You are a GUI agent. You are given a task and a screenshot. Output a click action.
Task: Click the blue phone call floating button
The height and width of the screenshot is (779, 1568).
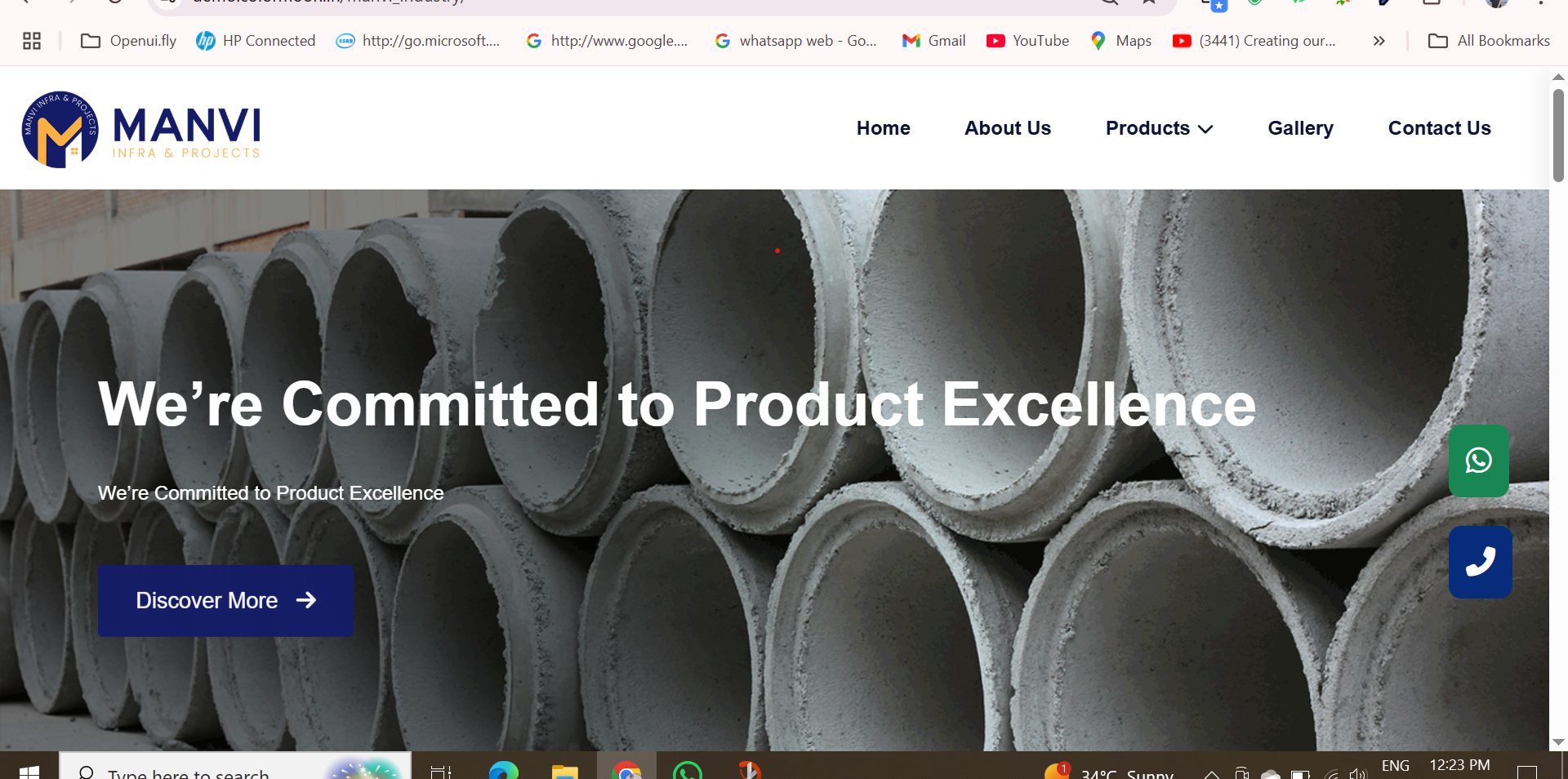[1480, 562]
